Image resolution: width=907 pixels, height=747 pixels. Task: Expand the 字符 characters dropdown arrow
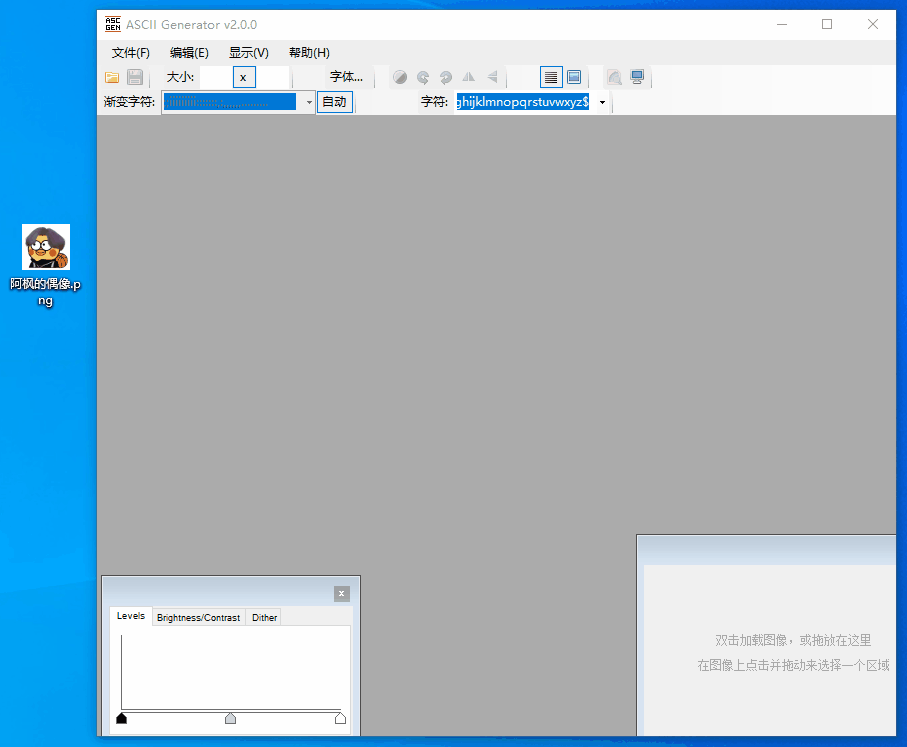point(602,102)
